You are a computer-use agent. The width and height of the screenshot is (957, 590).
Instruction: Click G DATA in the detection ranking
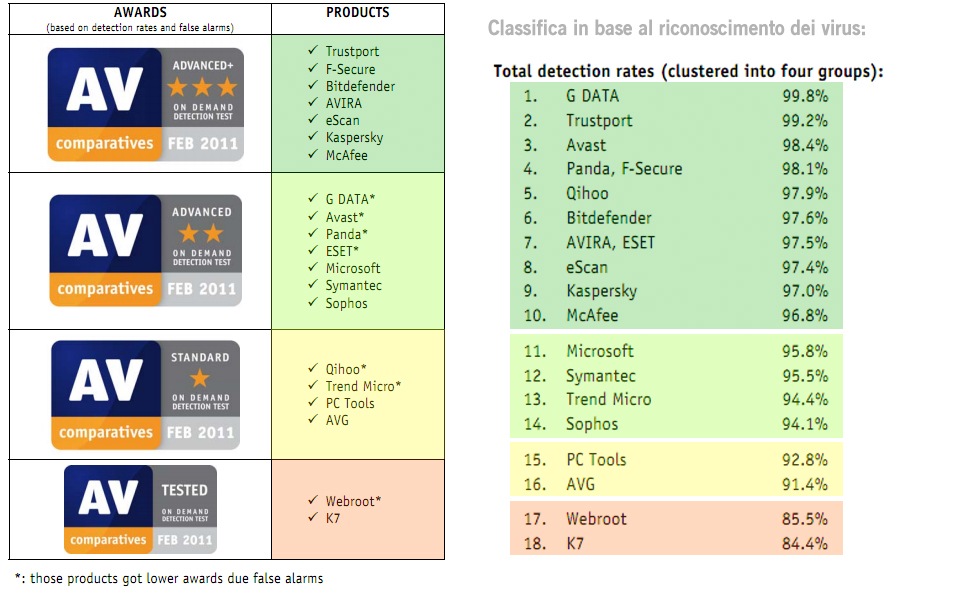point(592,96)
